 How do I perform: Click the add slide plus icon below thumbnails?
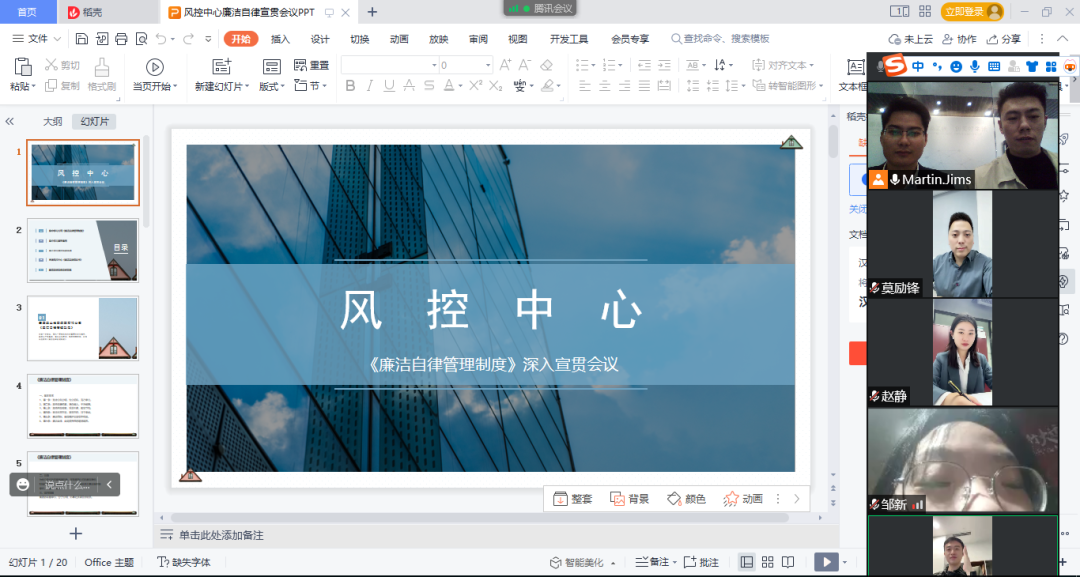point(76,533)
